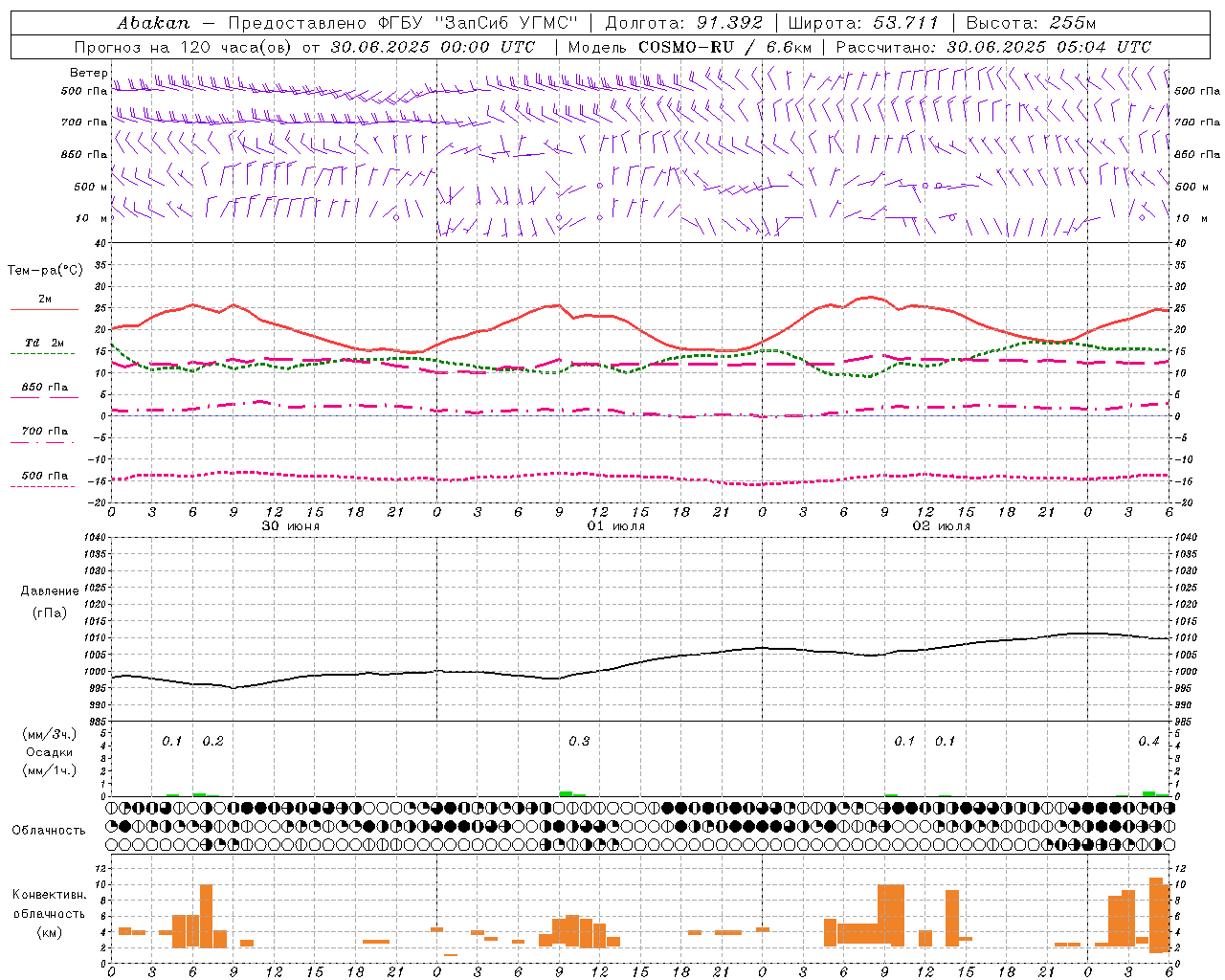Click the (гПа) unit label under Давление
The height and width of the screenshot is (980, 1225).
point(50,612)
